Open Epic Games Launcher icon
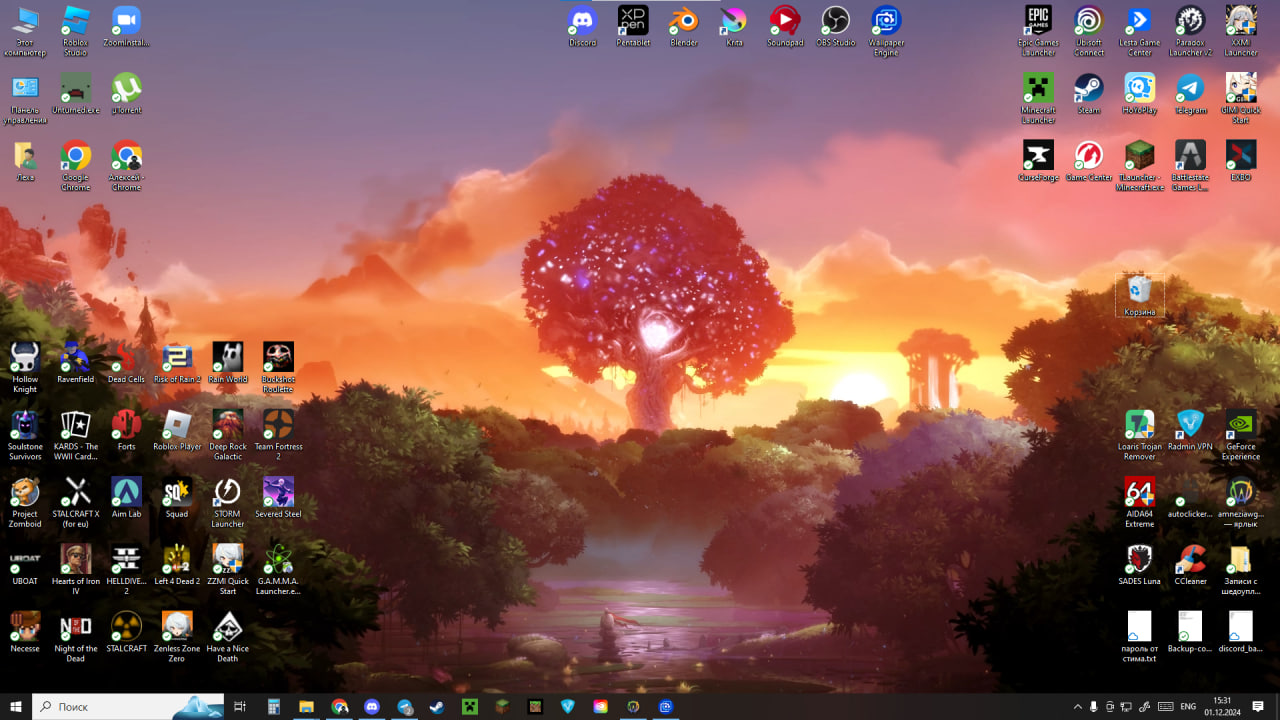The height and width of the screenshot is (720, 1280). [1038, 31]
